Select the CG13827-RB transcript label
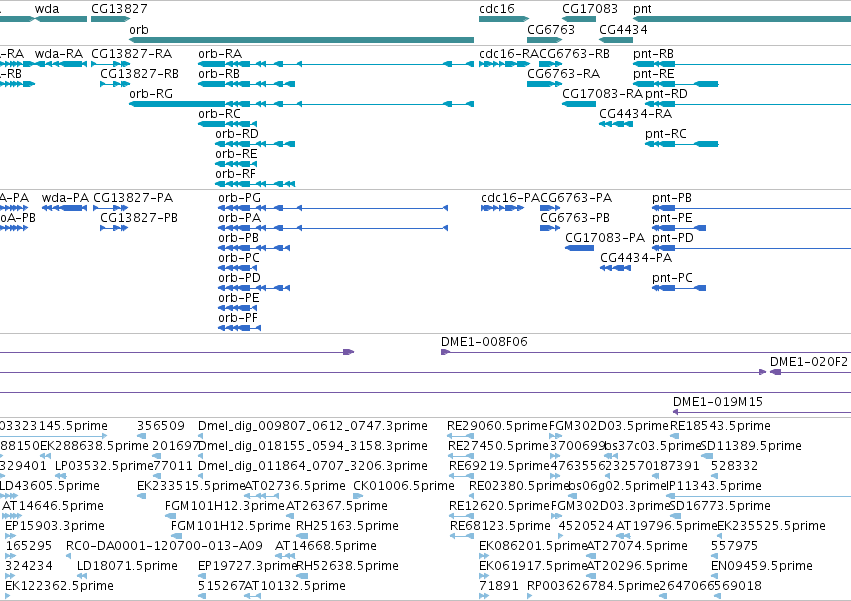 [139, 73]
